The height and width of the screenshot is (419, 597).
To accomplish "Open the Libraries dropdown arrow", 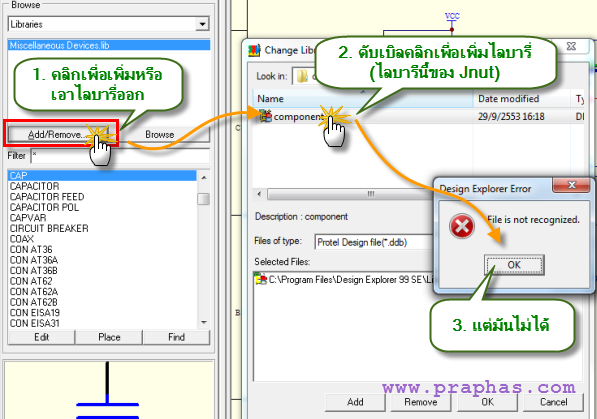I will coord(202,24).
